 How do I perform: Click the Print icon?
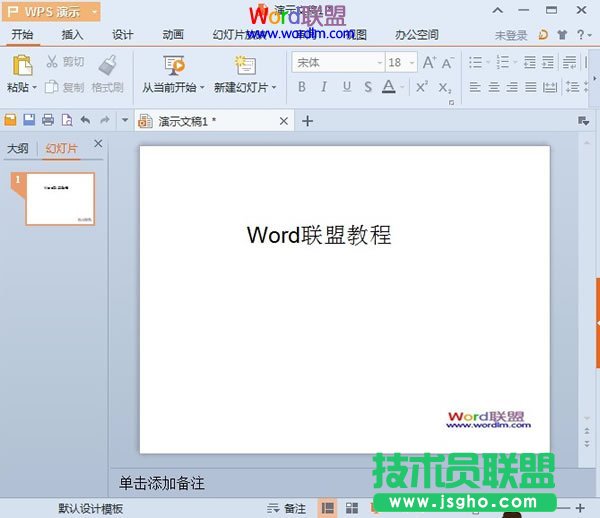pyautogui.click(x=48, y=120)
